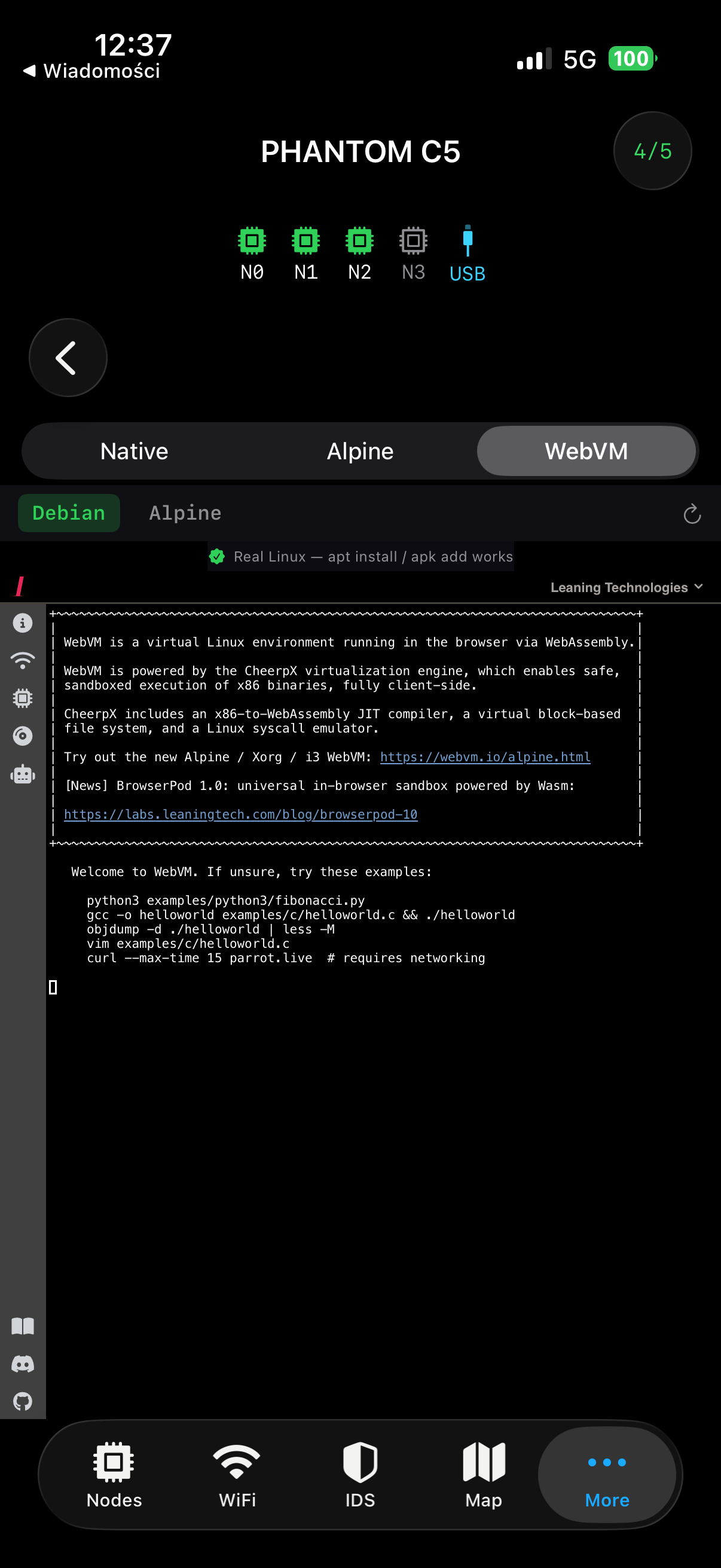Tap the PHANTOM C5 title
The height and width of the screenshot is (1568, 721).
(360, 151)
